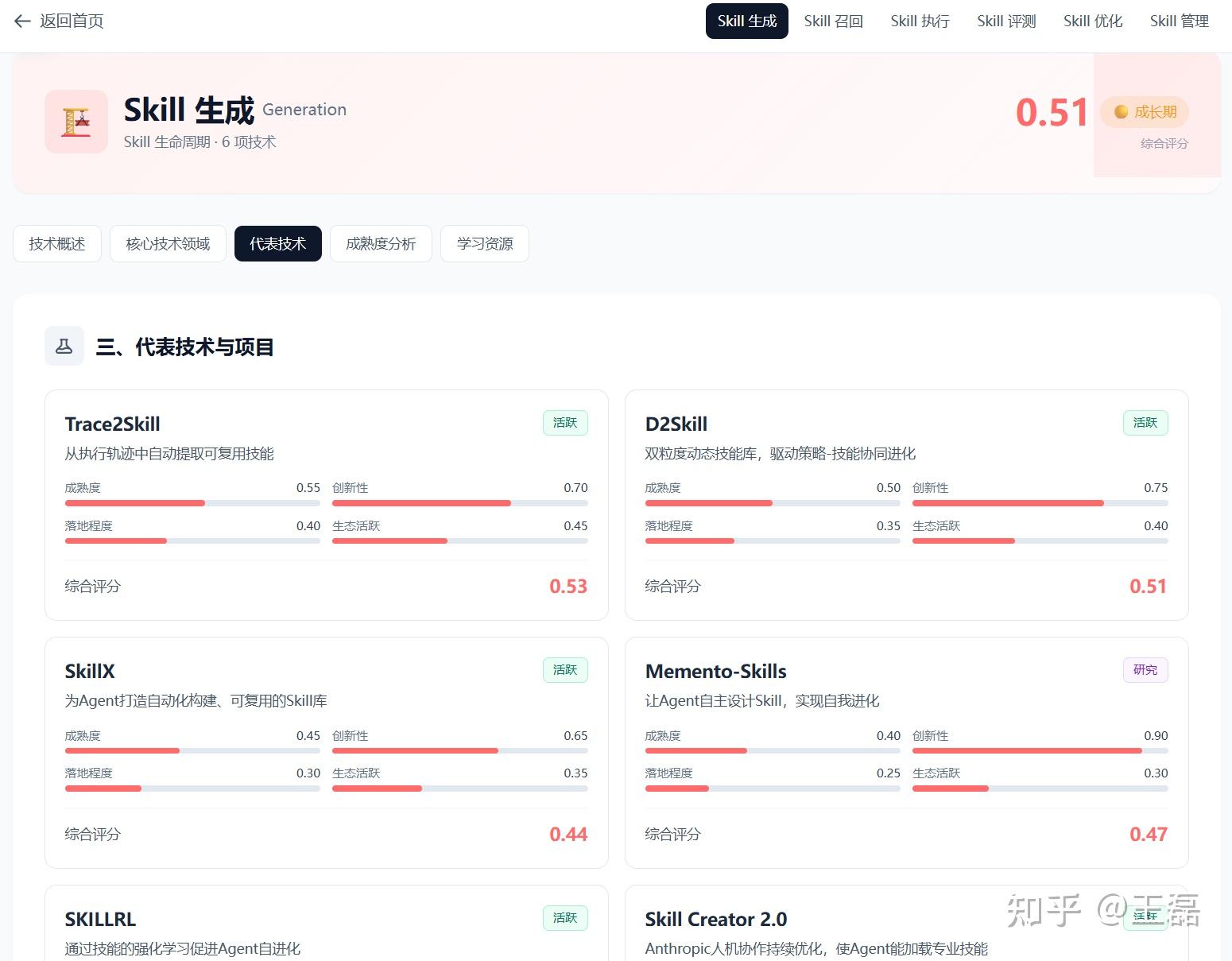This screenshot has width=1232, height=961.
Task: Click the 研究 badge on Memento-Skills card
Action: (1145, 670)
